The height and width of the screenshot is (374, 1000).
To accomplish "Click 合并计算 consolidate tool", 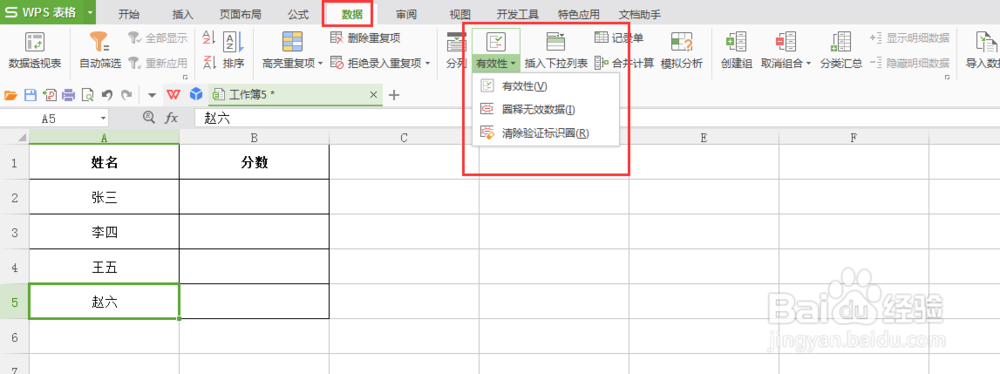I will (624, 63).
